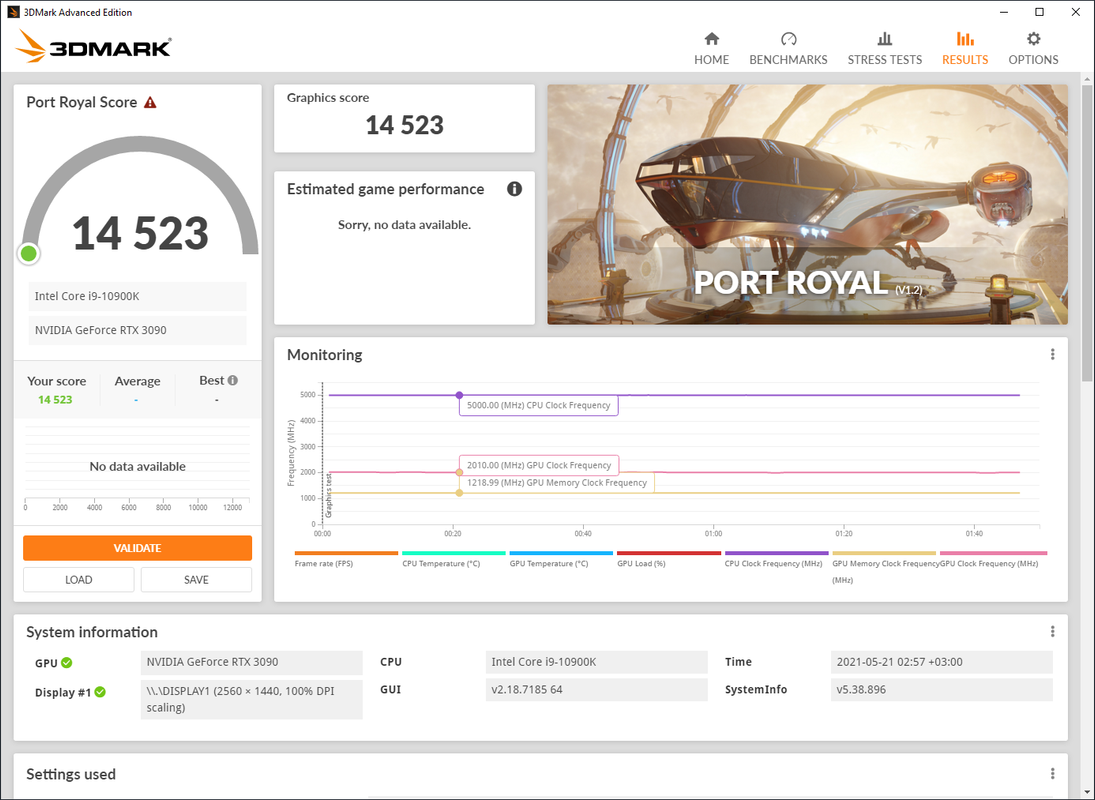The height and width of the screenshot is (800, 1095).
Task: Click the green GPU check mark
Action: 66,662
